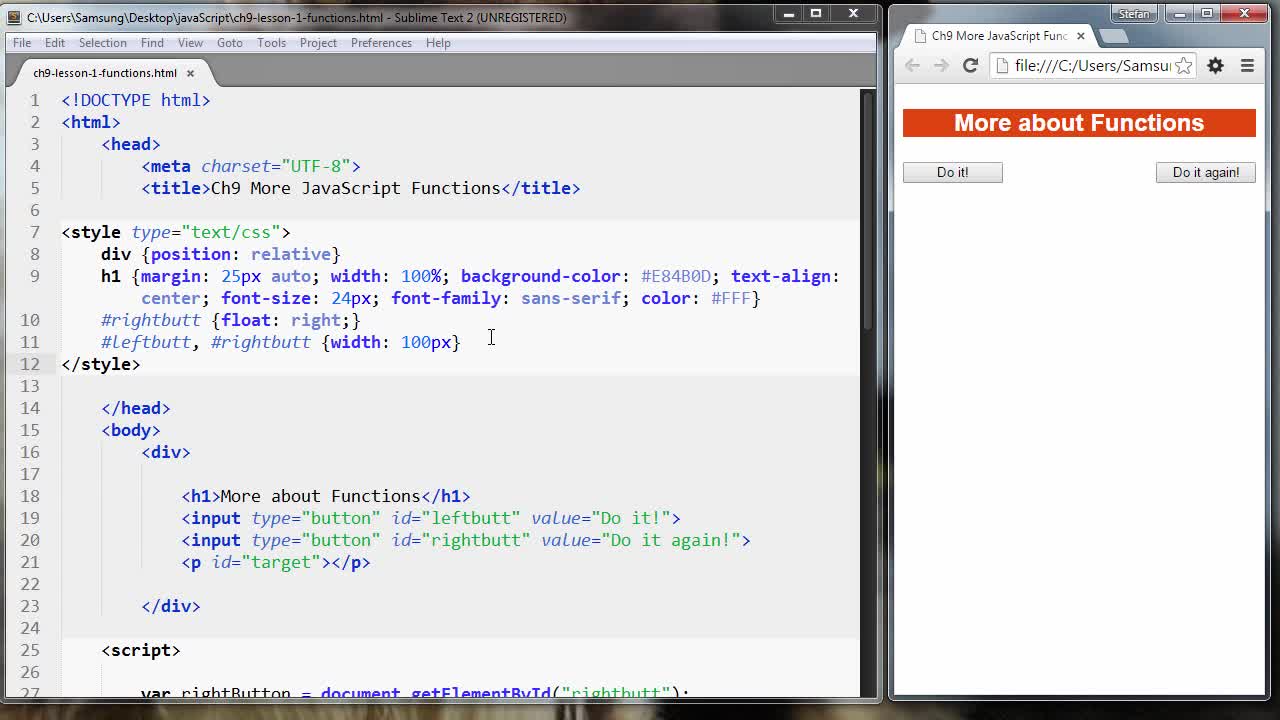The image size is (1280, 720).
Task: Click the Sublime Text window icon
Action: coord(14,17)
